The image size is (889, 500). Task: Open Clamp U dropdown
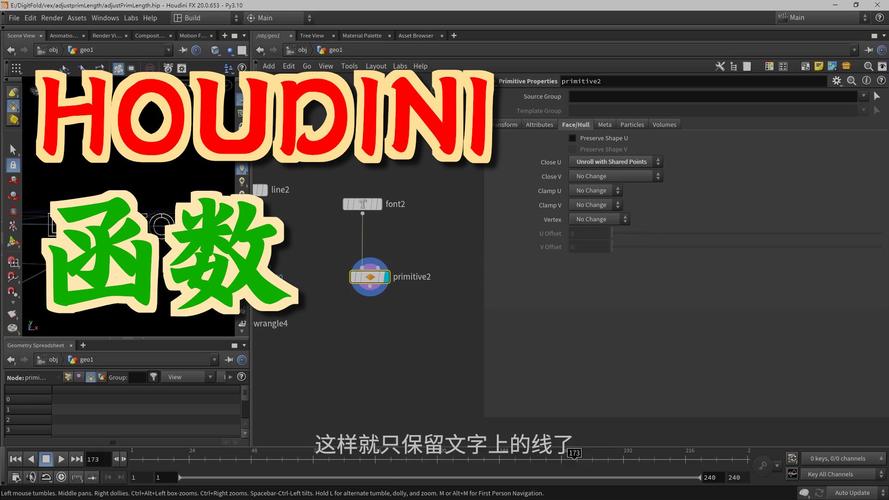tap(596, 191)
